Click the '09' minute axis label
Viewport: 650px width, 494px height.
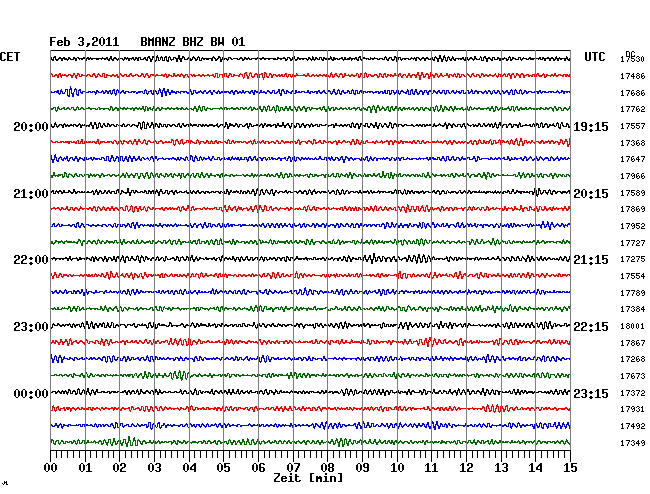(362, 468)
